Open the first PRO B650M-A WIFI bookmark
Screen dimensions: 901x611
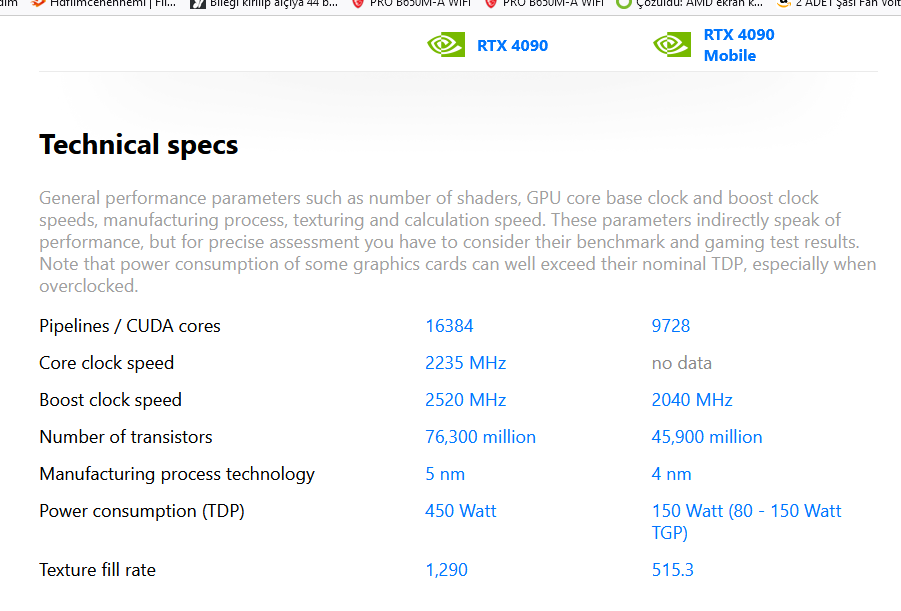[x=411, y=3]
